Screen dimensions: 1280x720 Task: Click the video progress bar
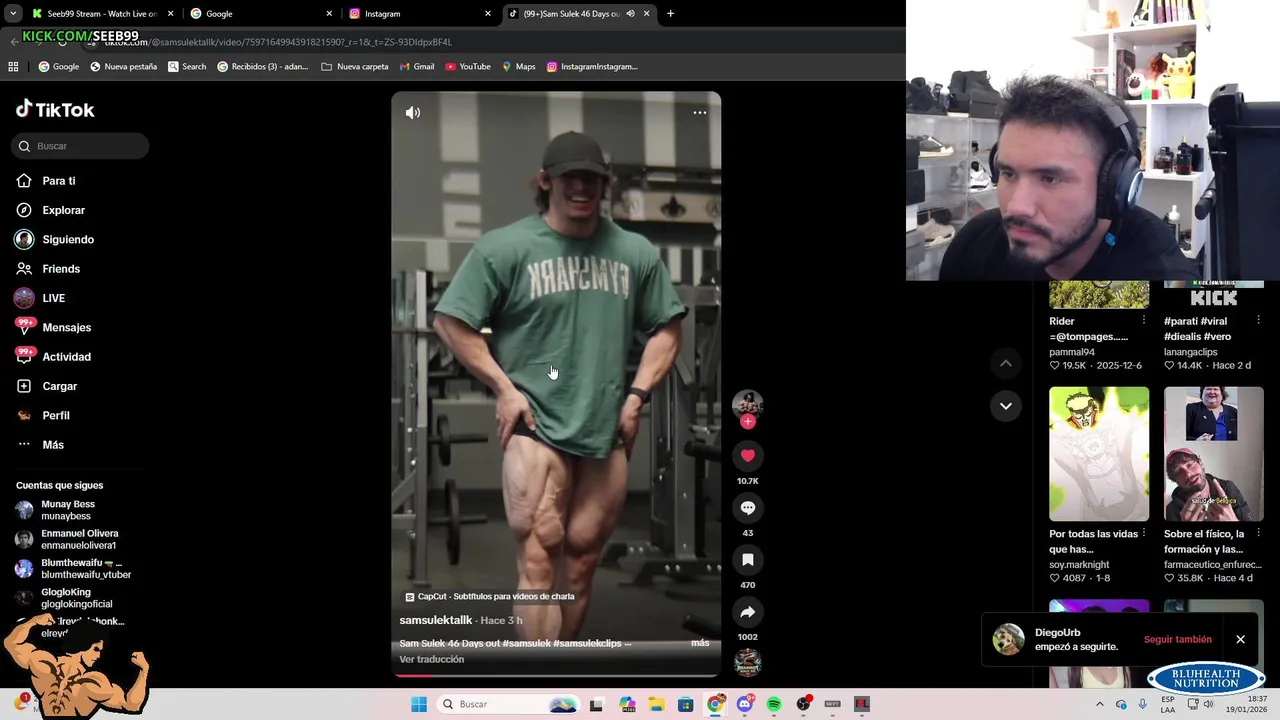(555, 675)
